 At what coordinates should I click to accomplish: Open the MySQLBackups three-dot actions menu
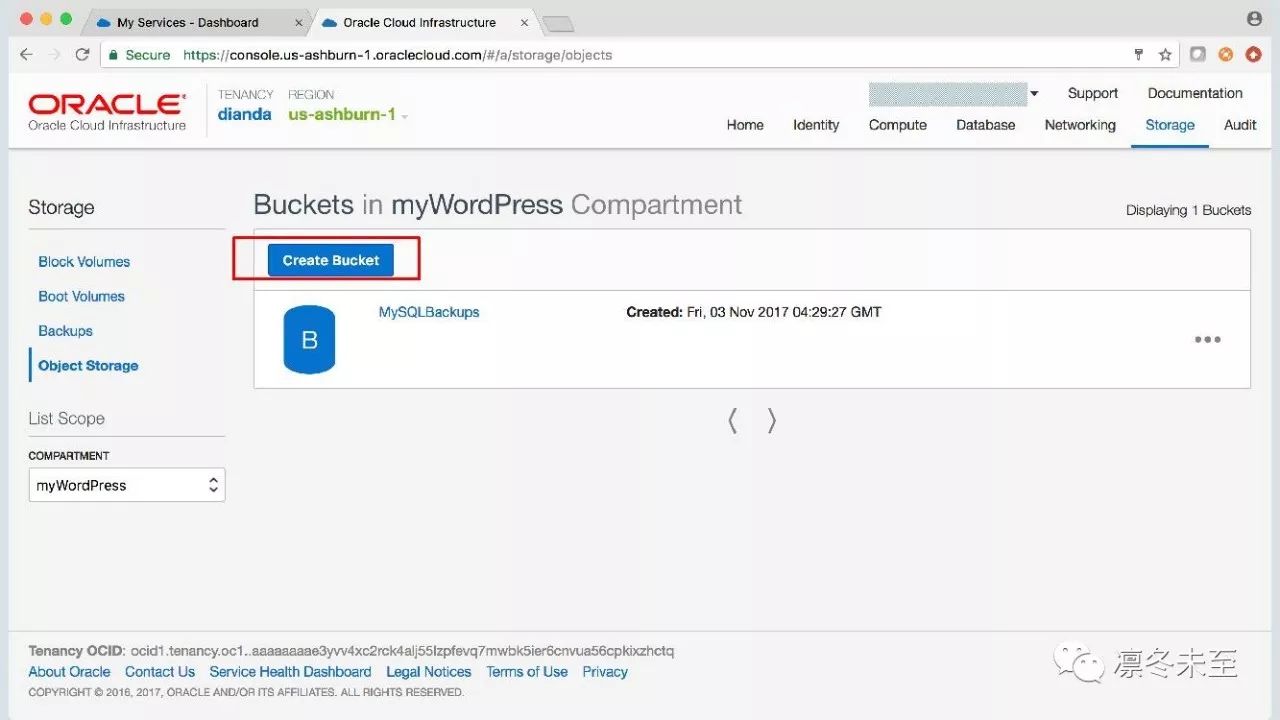(x=1207, y=339)
